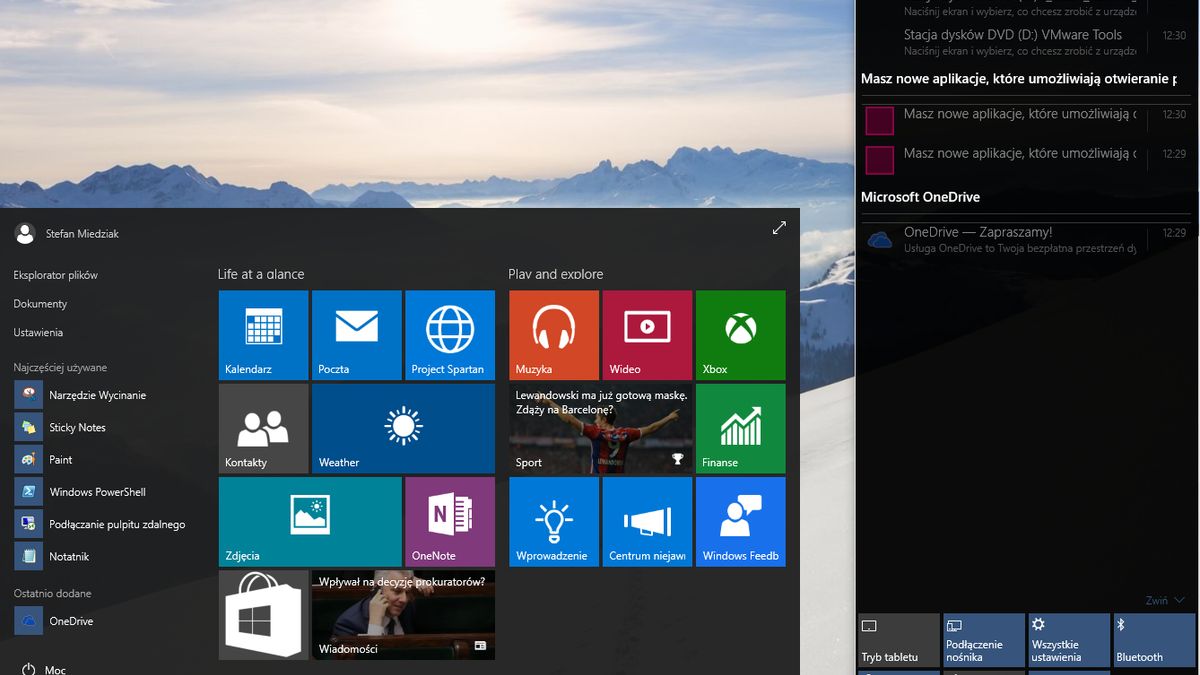Screen dimensions: 1200x675
Task: Open the Store tile with shopping bag
Action: [x=263, y=615]
